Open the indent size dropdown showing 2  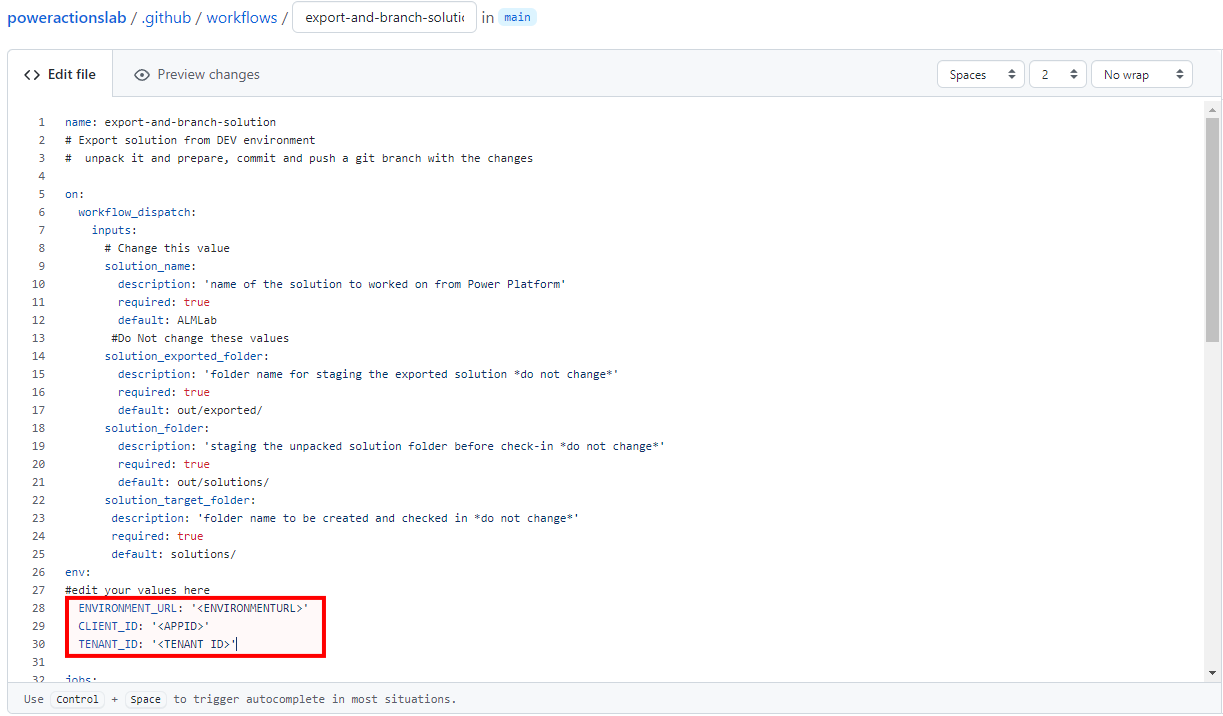click(1057, 73)
